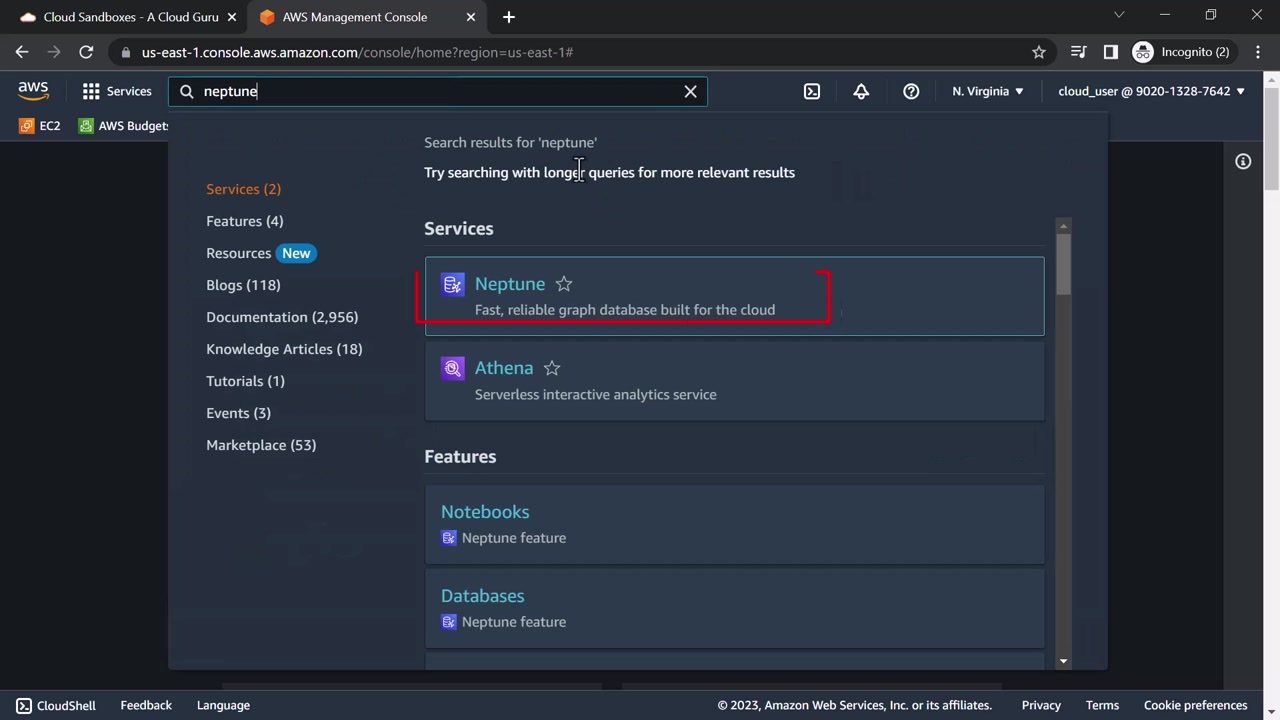Filter results by Marketplace (53)
Image resolution: width=1280 pixels, height=720 pixels.
[261, 445]
